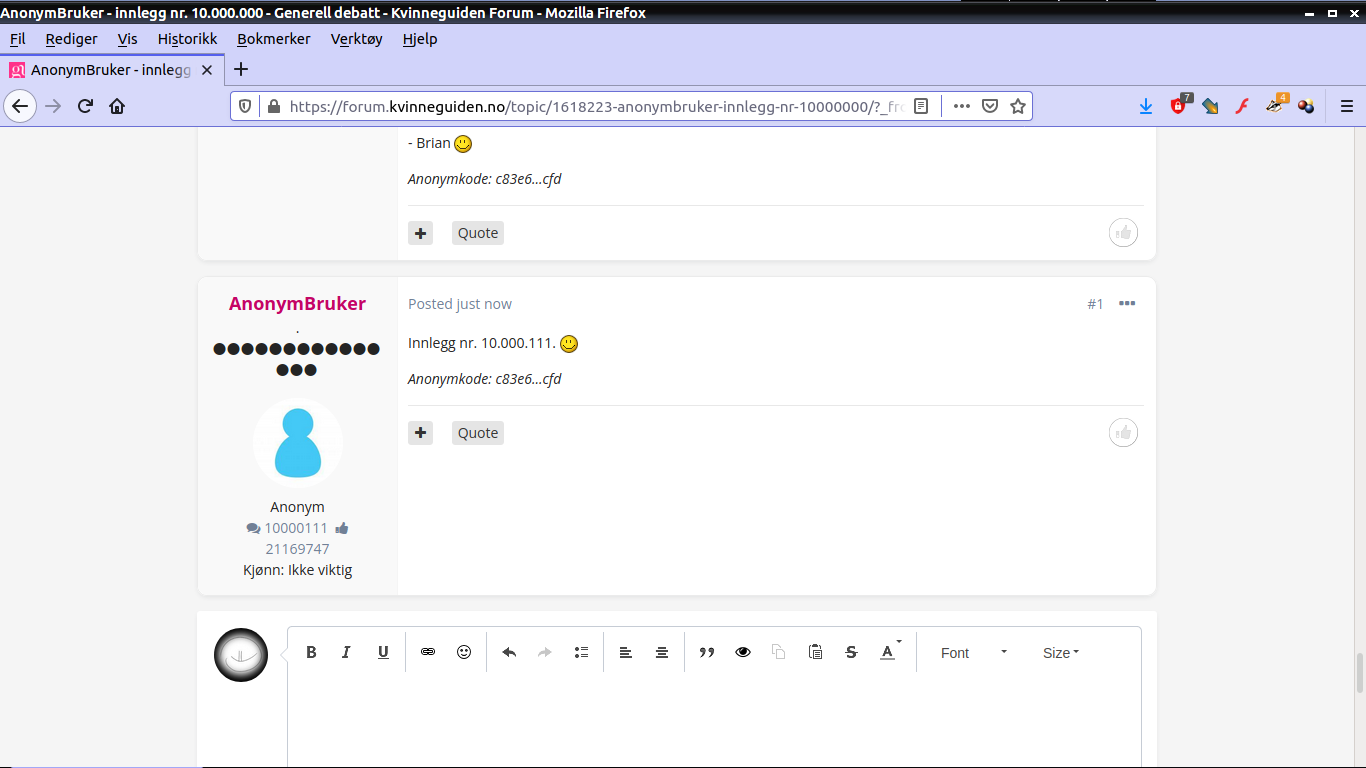
Task: Insert a link with the chain icon
Action: (428, 652)
